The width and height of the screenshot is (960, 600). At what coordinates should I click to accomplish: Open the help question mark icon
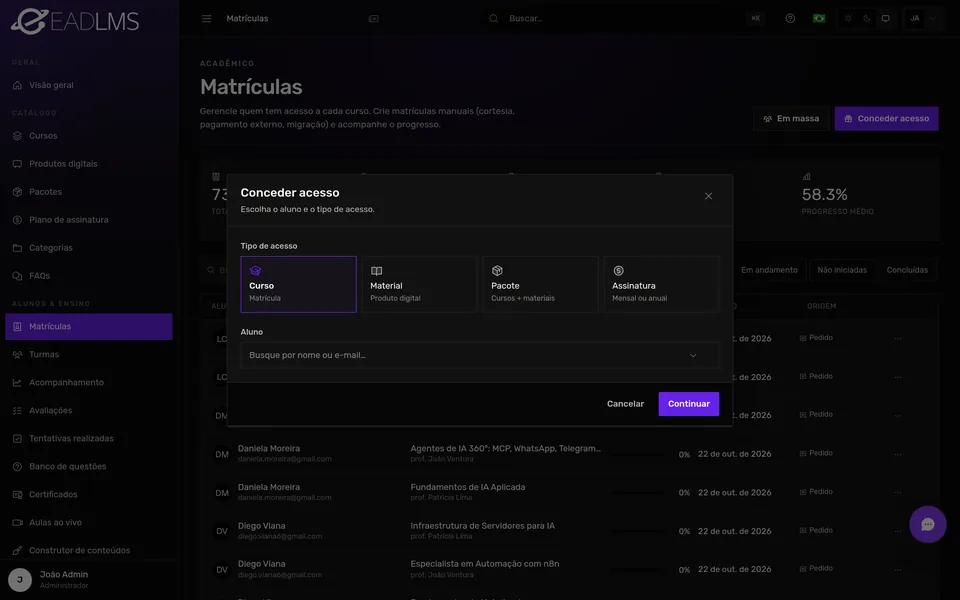pos(790,18)
